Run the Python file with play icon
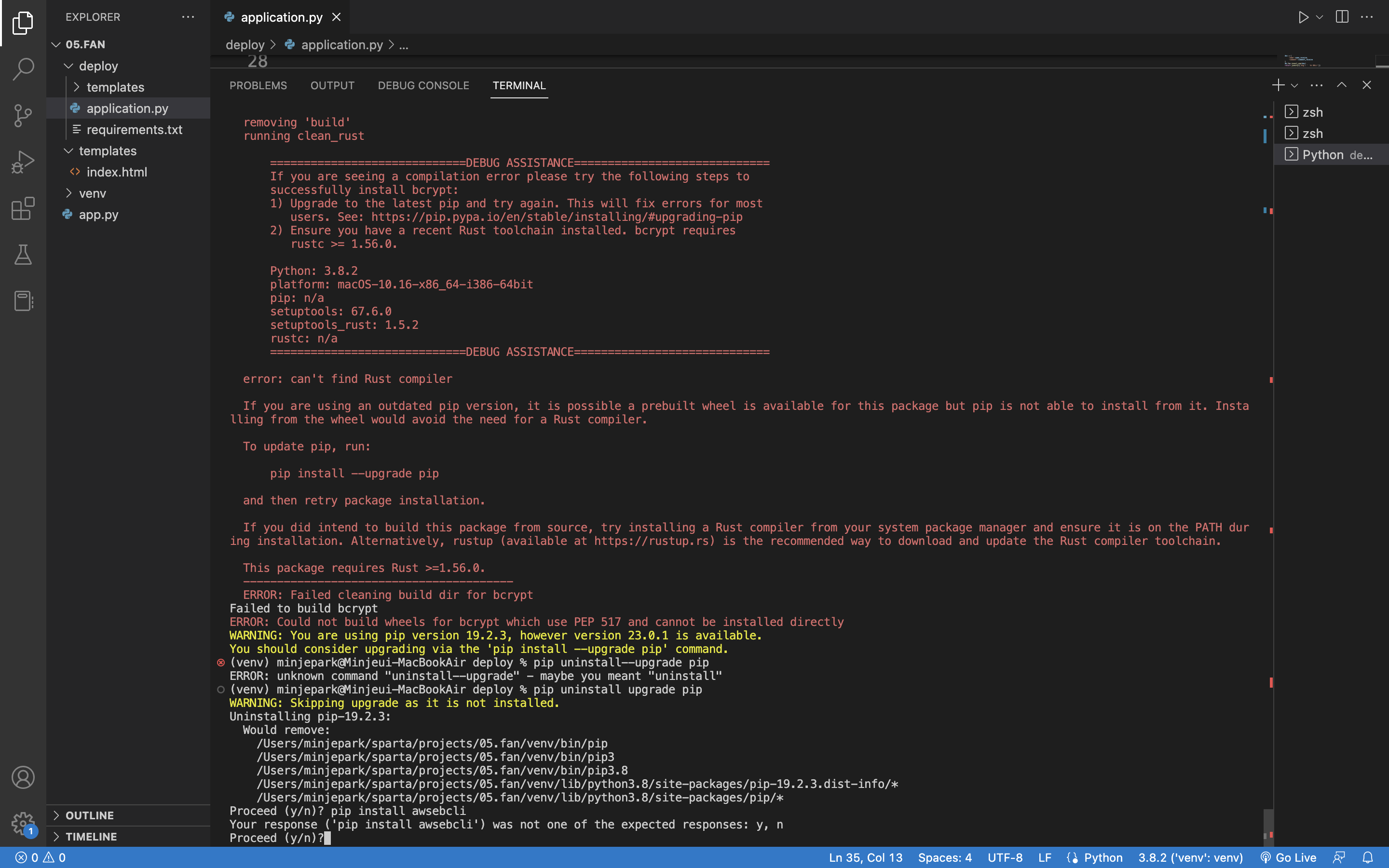This screenshot has width=1389, height=868. coord(1304,17)
